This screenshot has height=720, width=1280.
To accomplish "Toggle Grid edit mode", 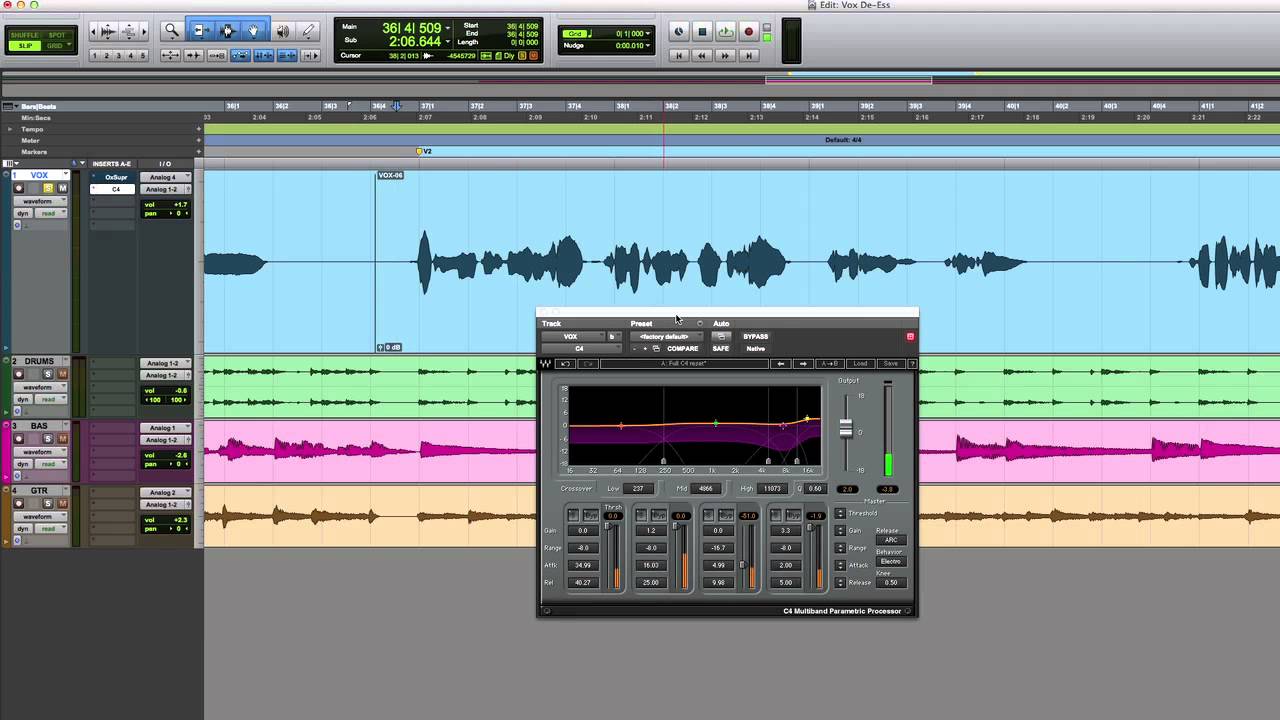I will (56, 46).
